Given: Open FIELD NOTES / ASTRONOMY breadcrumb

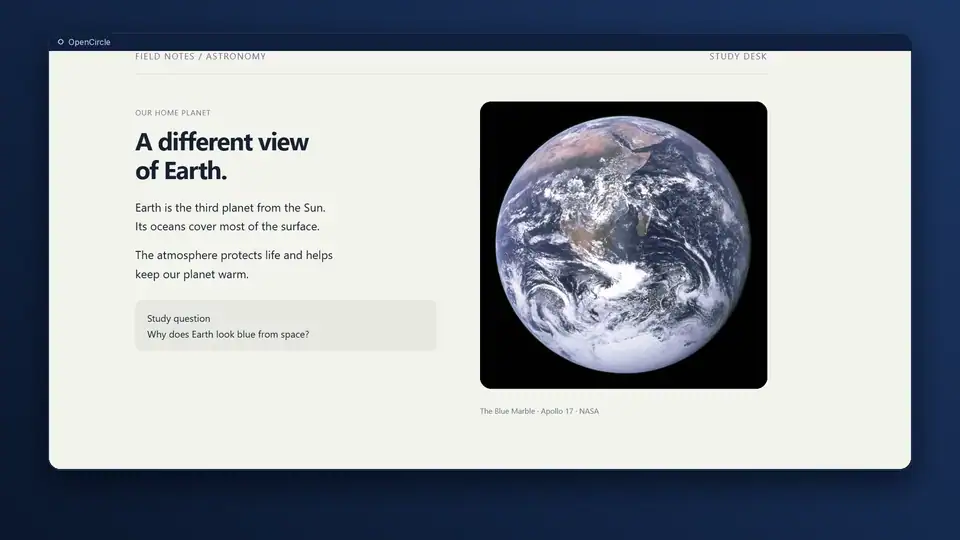Looking at the screenshot, I should point(200,56).
